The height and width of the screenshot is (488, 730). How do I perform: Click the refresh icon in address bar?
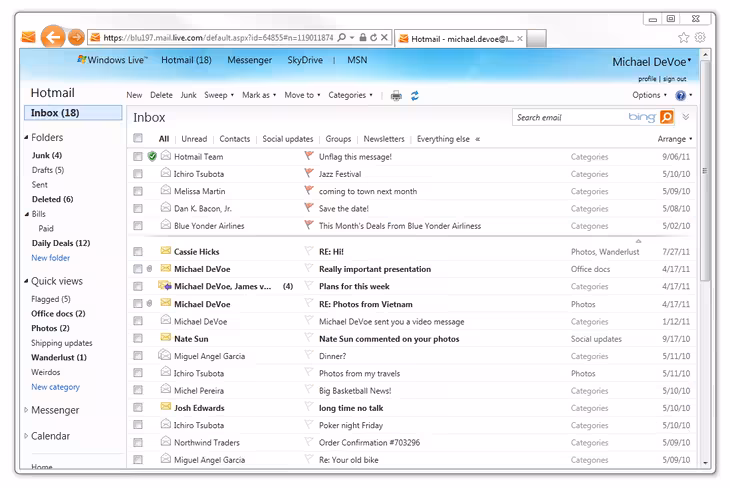373,37
